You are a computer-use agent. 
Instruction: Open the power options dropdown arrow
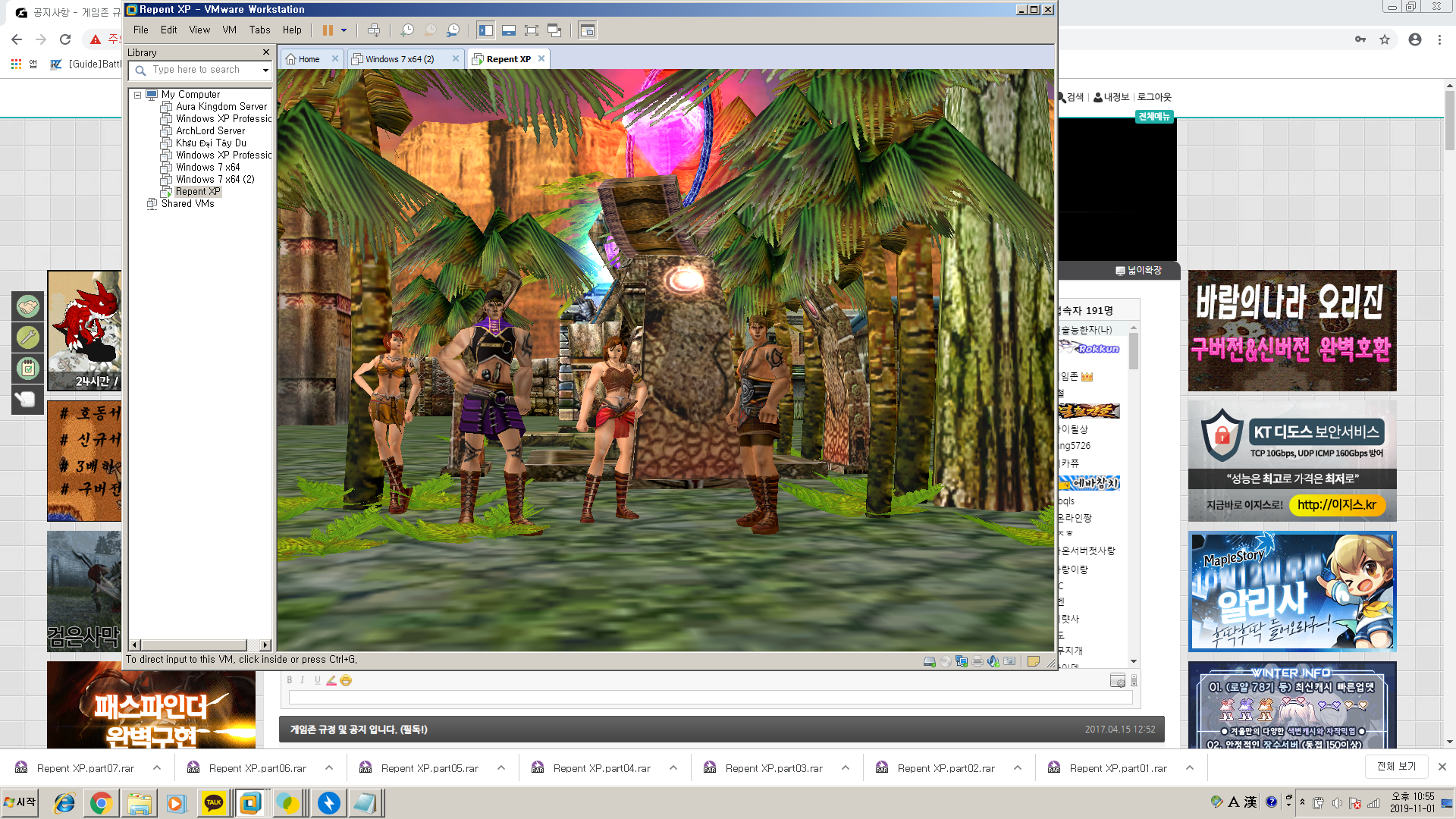coord(344,30)
